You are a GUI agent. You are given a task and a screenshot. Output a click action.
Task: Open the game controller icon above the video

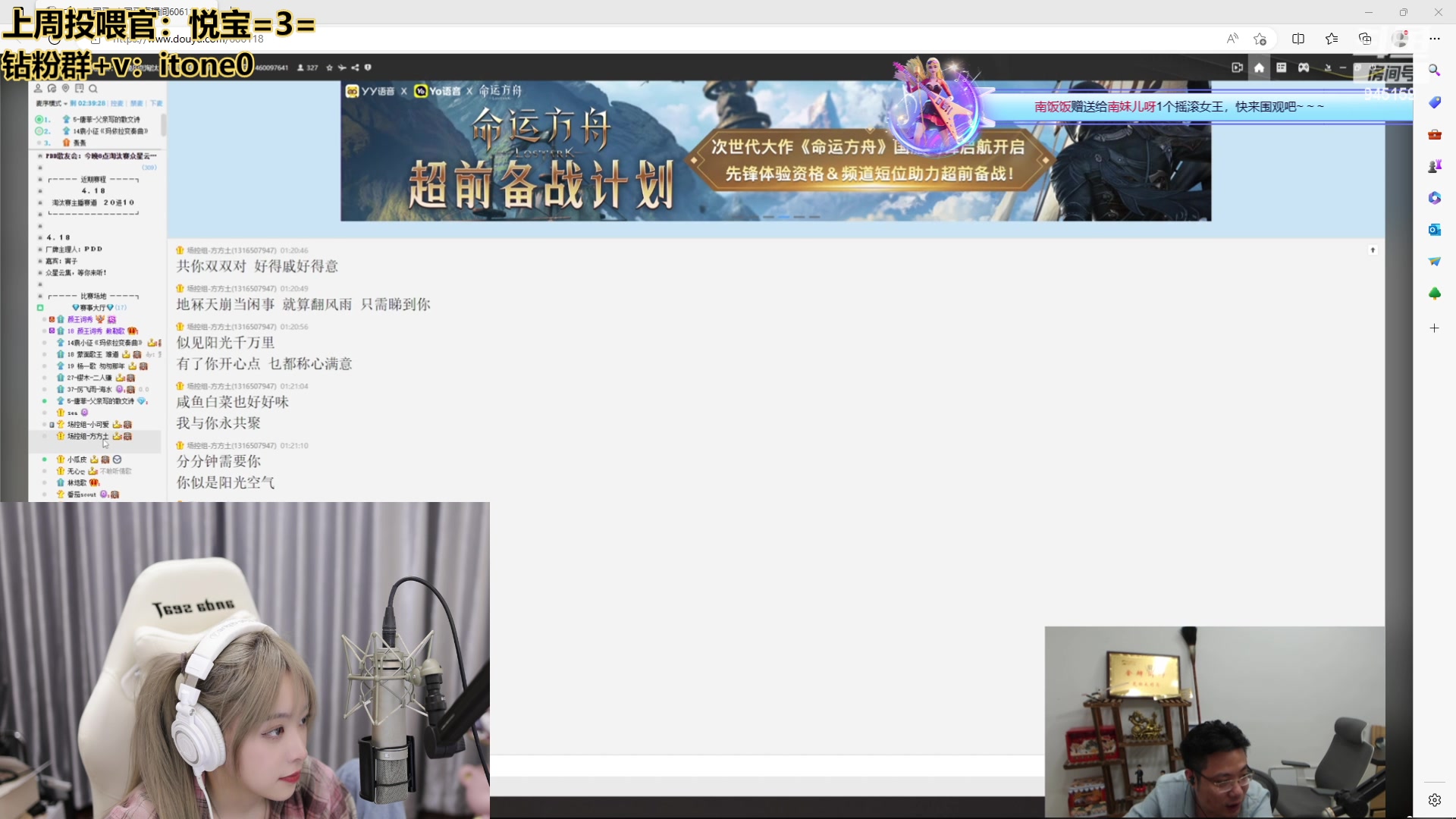pyautogui.click(x=1304, y=67)
